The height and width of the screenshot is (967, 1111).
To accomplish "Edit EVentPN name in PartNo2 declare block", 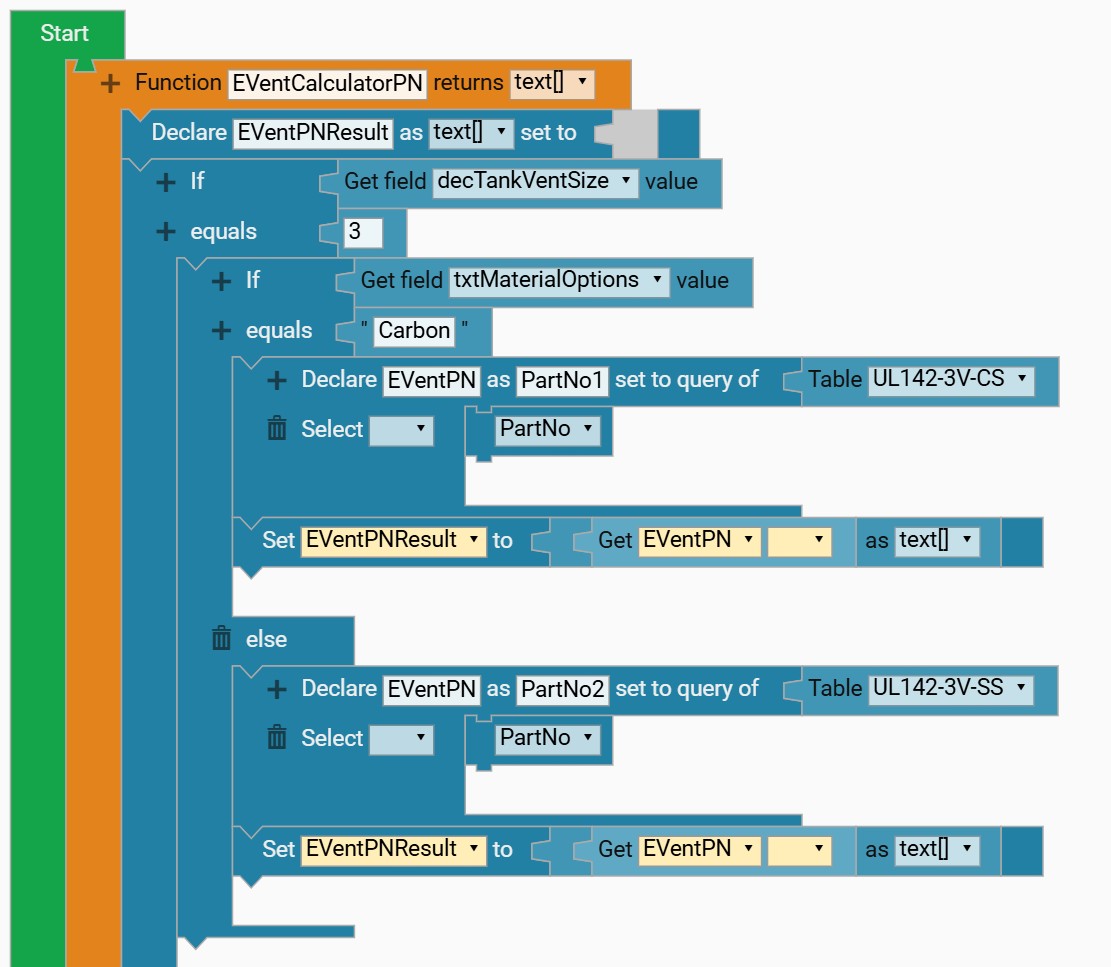I will (x=432, y=689).
